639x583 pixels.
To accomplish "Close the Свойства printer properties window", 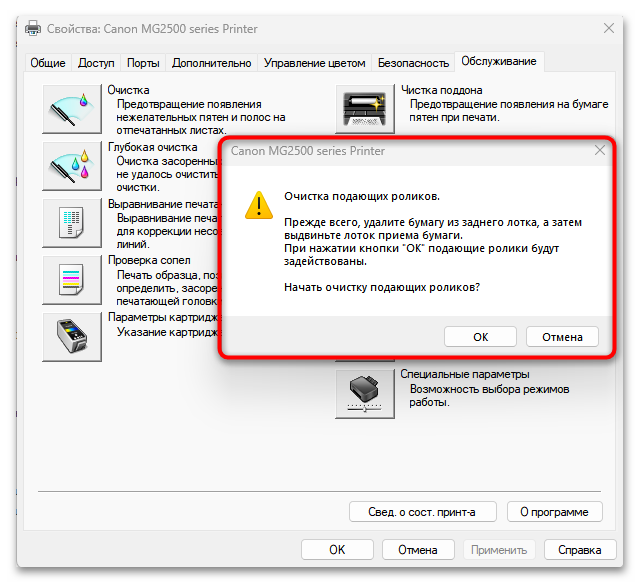I will click(x=609, y=29).
